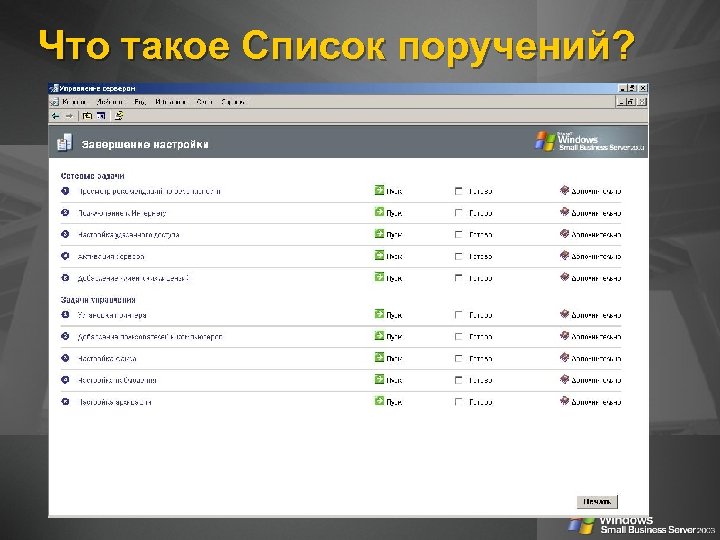This screenshot has height=540, width=720.
Task: Check Готово for Настройка наблюдения
Action: tap(458, 380)
